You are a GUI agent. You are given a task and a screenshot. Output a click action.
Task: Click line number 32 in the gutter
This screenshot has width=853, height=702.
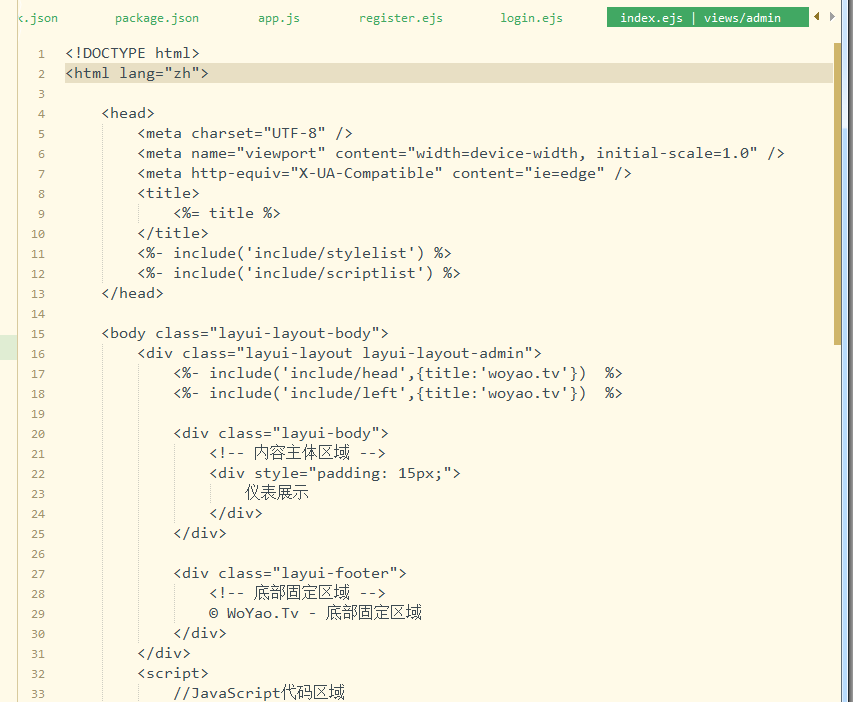click(38, 674)
